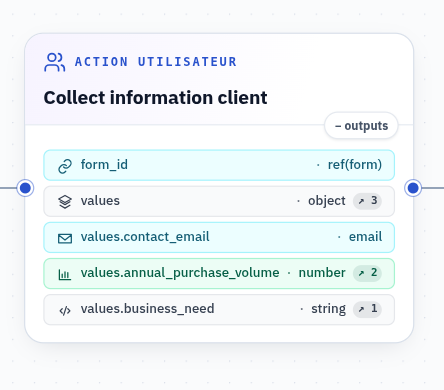Click the link icon on form_id row
444x390 pixels.
pyautogui.click(x=65, y=166)
